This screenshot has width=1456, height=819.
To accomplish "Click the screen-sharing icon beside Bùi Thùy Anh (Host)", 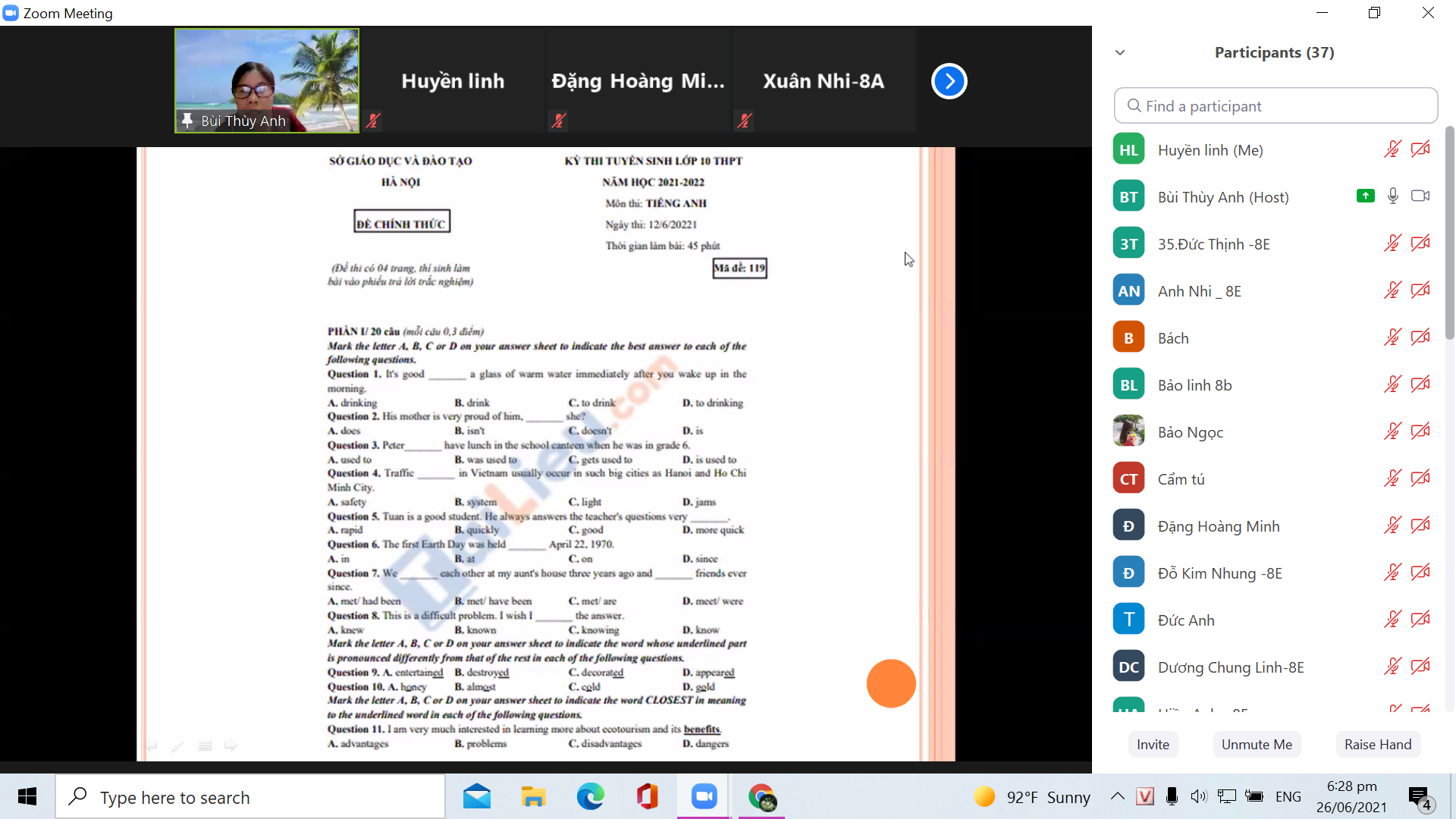I will pos(1365,196).
